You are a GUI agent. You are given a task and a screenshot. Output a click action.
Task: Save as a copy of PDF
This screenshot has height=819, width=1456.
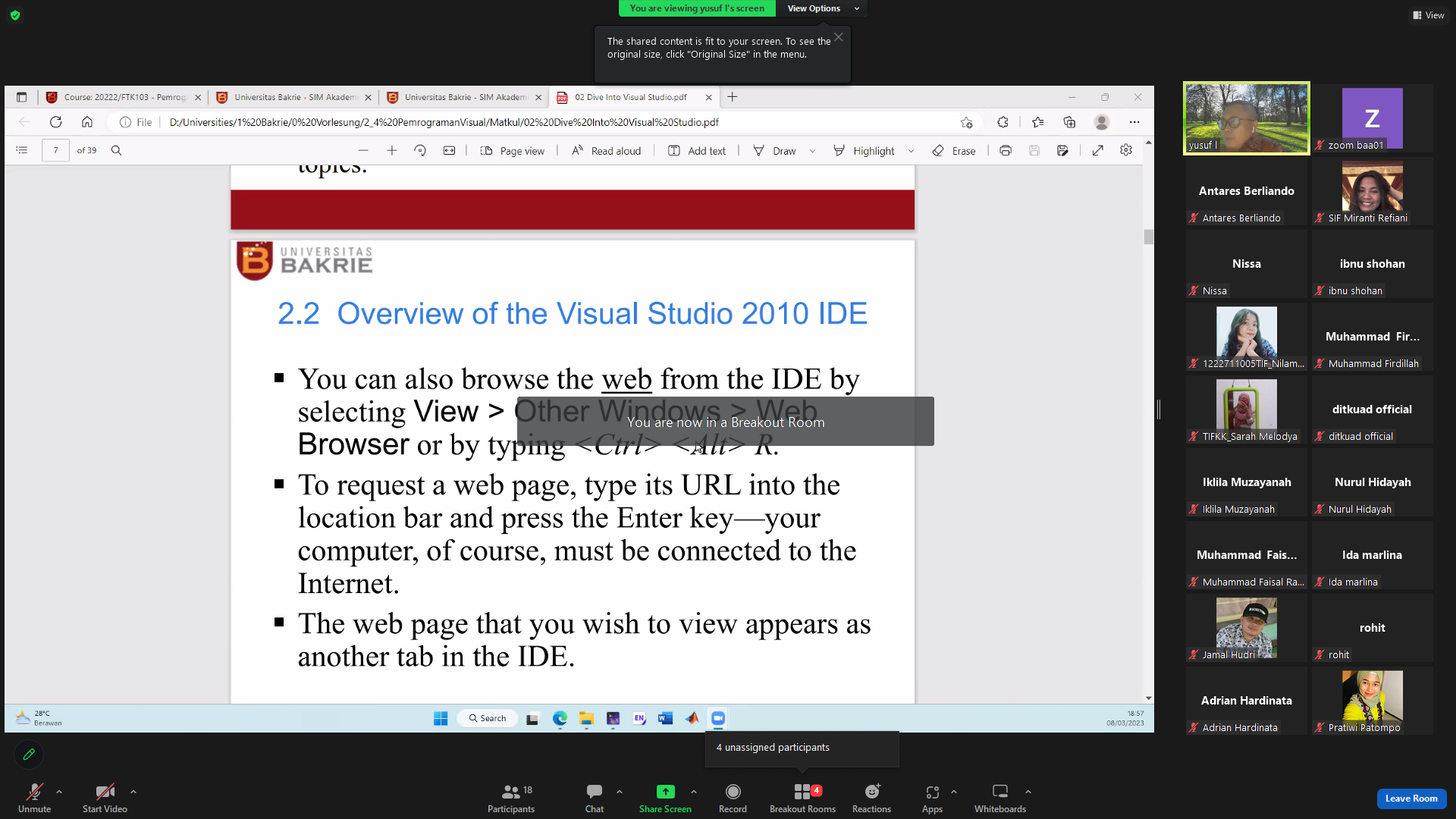pos(1062,150)
